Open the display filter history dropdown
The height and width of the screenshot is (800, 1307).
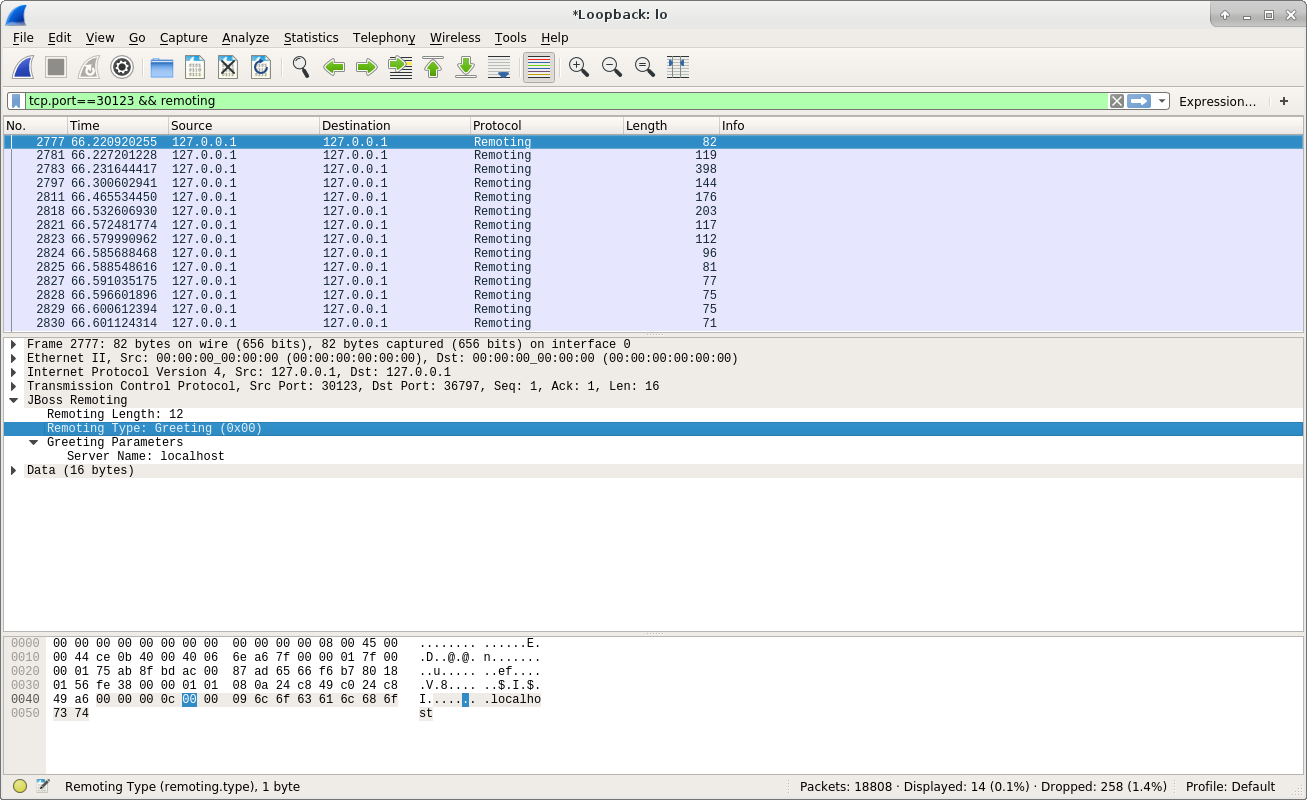tap(1161, 101)
